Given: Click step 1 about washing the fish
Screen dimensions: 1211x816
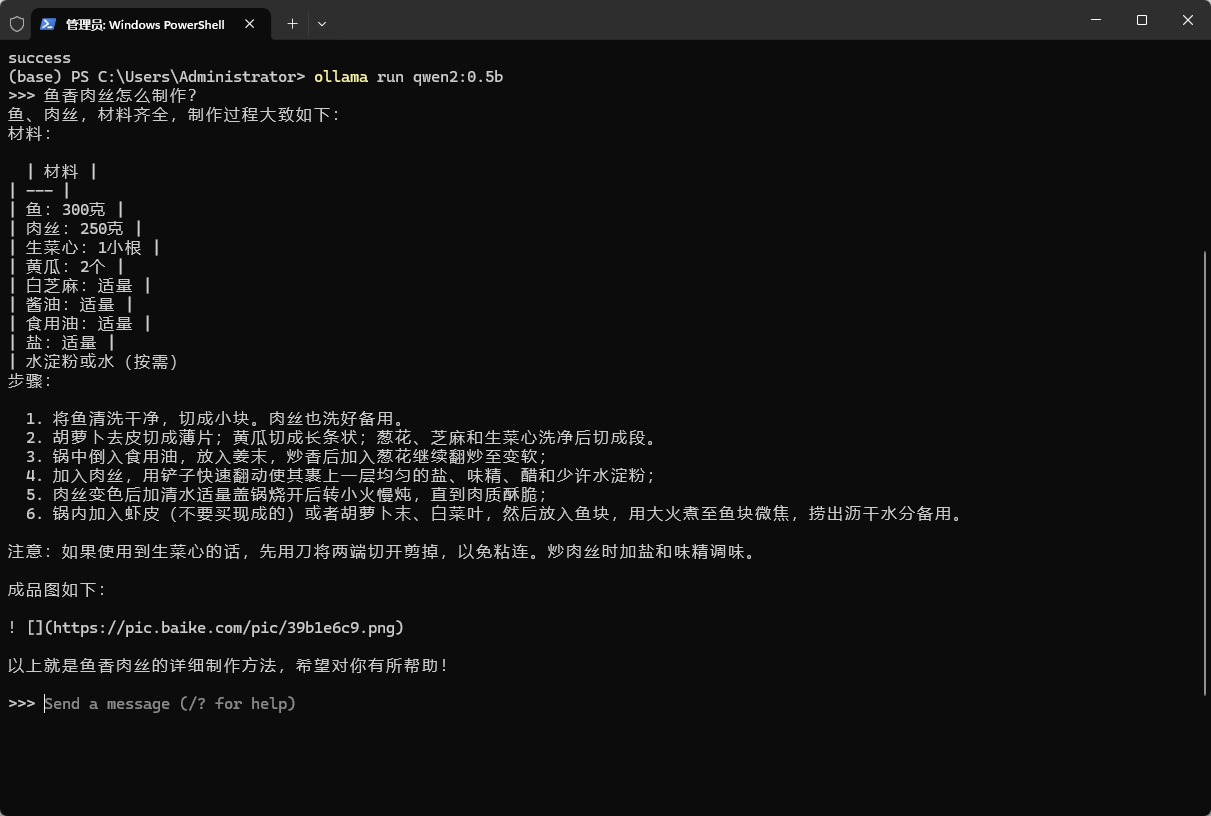Looking at the screenshot, I should [x=216, y=419].
